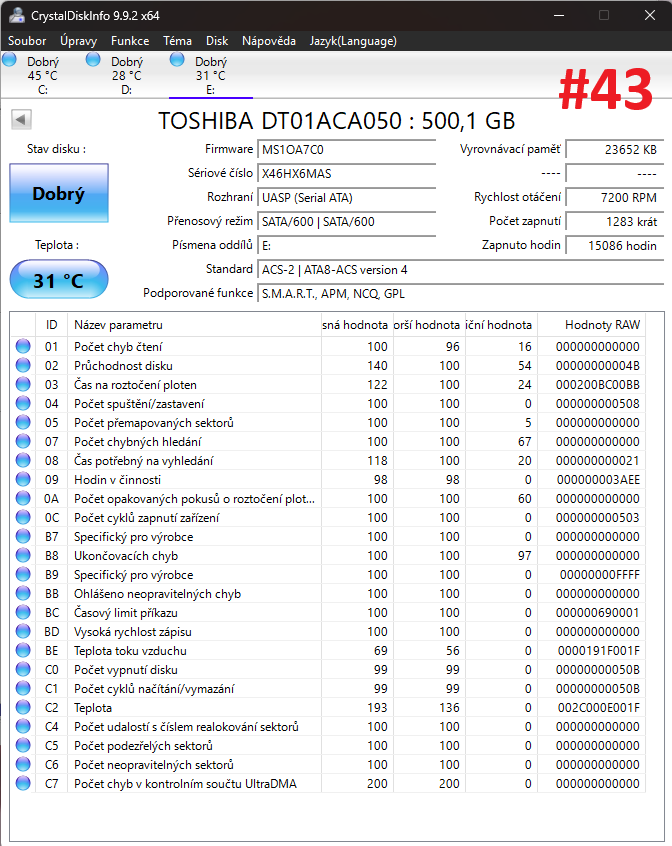Click status icon for row ID C4

[x=23, y=726]
